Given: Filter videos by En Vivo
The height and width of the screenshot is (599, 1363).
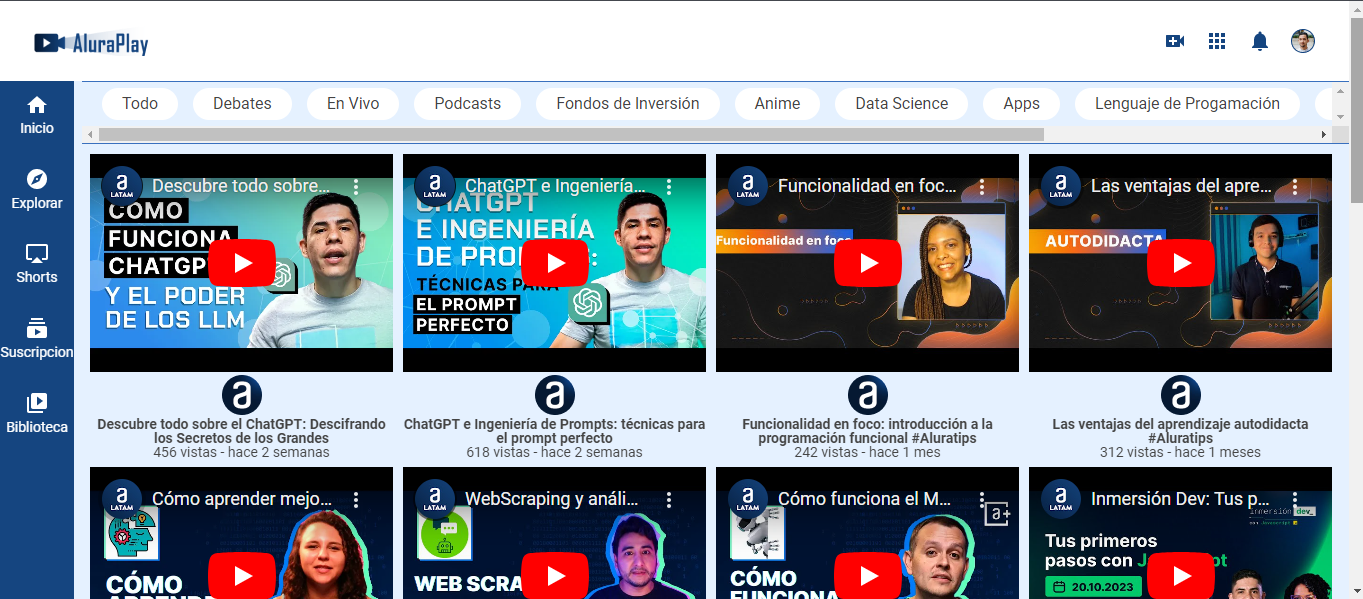Looking at the screenshot, I should point(353,104).
